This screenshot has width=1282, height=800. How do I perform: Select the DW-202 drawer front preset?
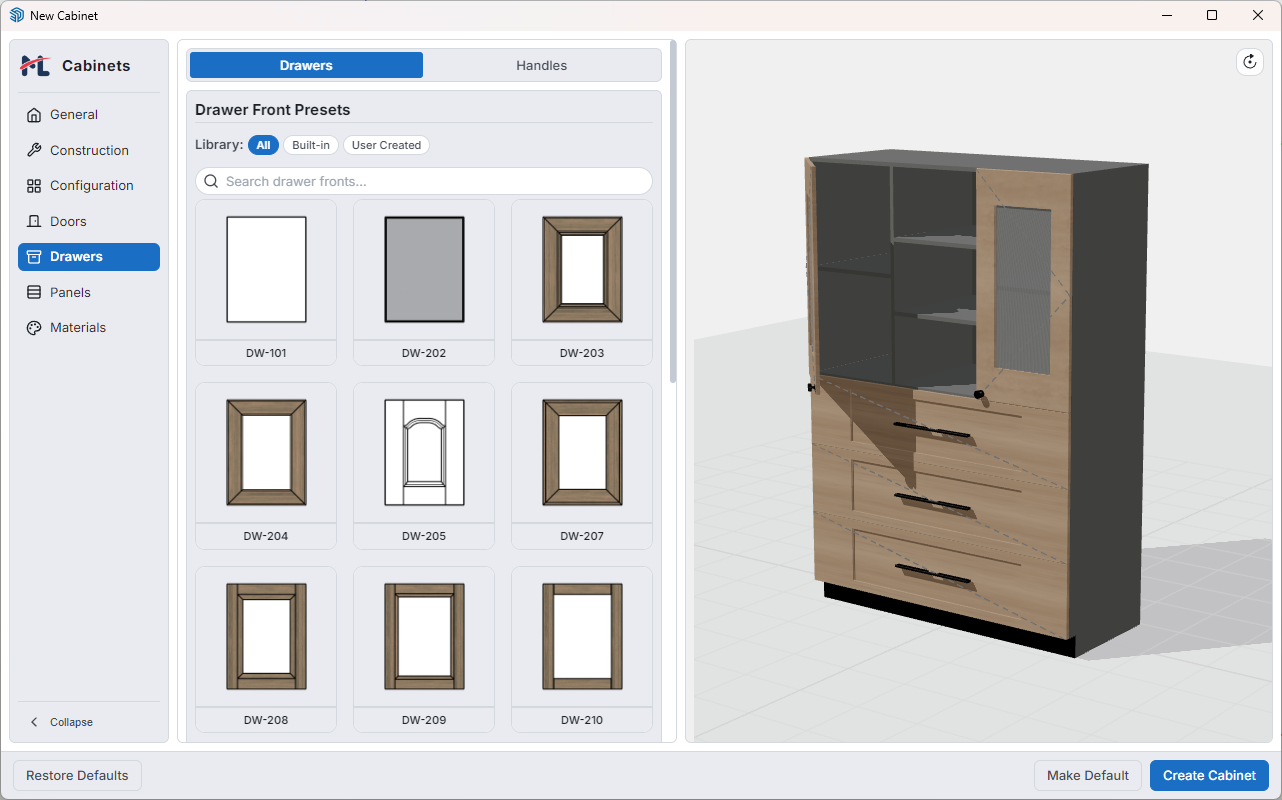point(424,282)
